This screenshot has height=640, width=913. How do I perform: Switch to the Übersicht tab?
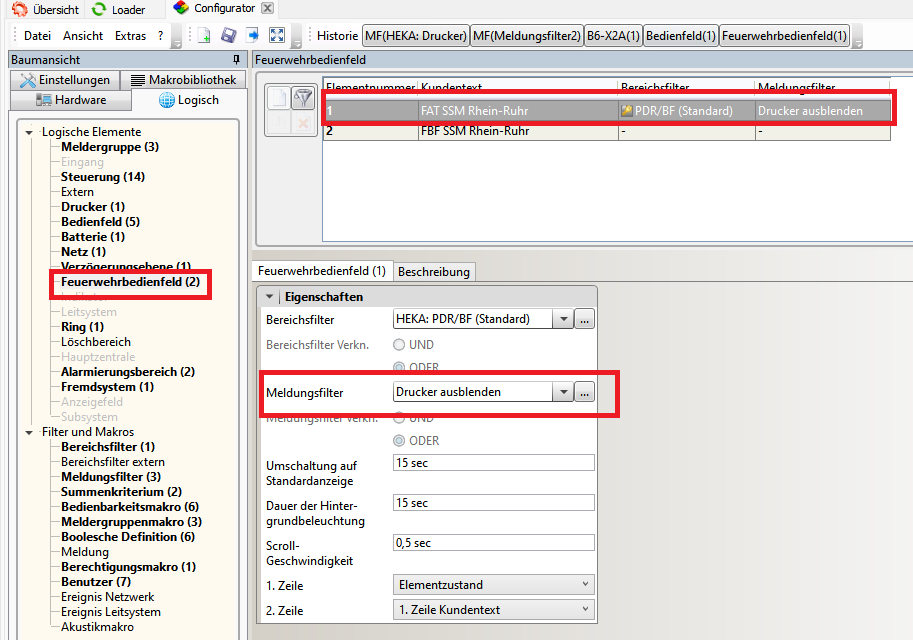pyautogui.click(x=46, y=9)
